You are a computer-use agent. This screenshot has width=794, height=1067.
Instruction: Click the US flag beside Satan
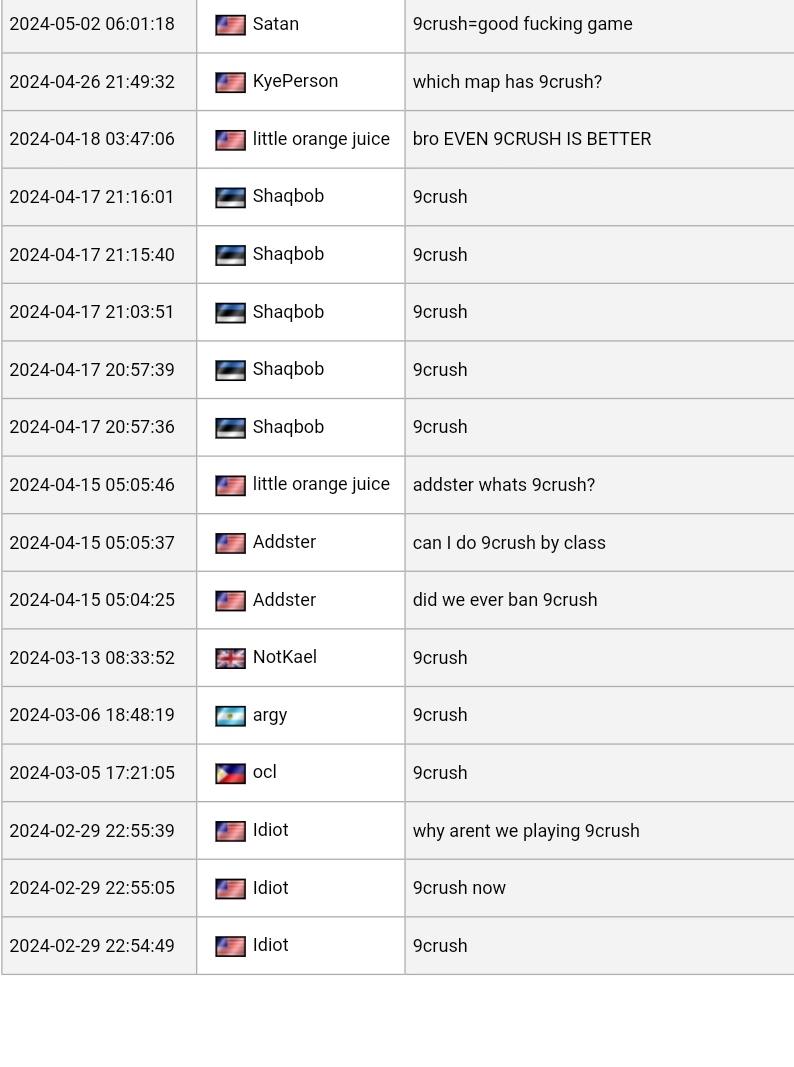(230, 25)
